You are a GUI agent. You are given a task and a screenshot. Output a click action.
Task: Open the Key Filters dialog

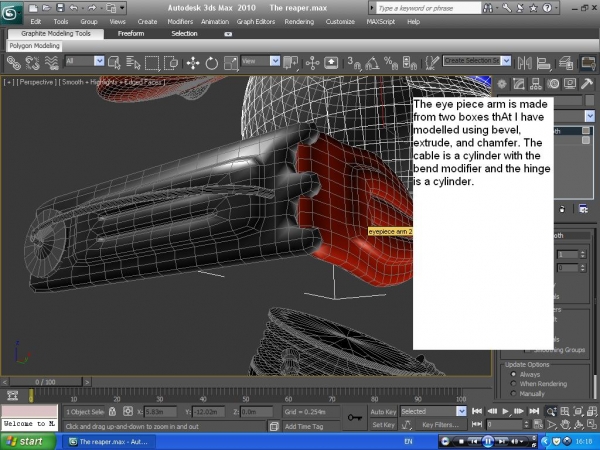tap(440, 425)
